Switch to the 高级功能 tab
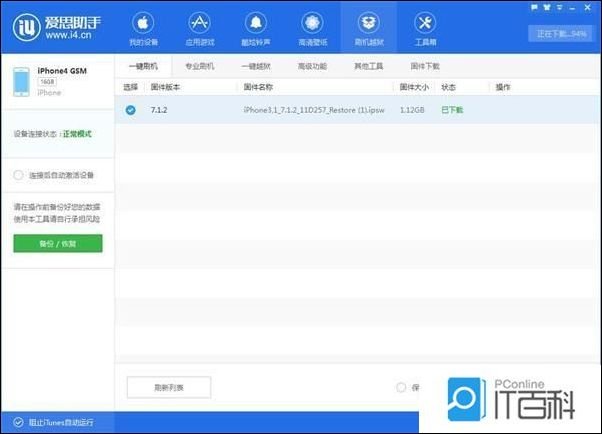 click(312, 66)
